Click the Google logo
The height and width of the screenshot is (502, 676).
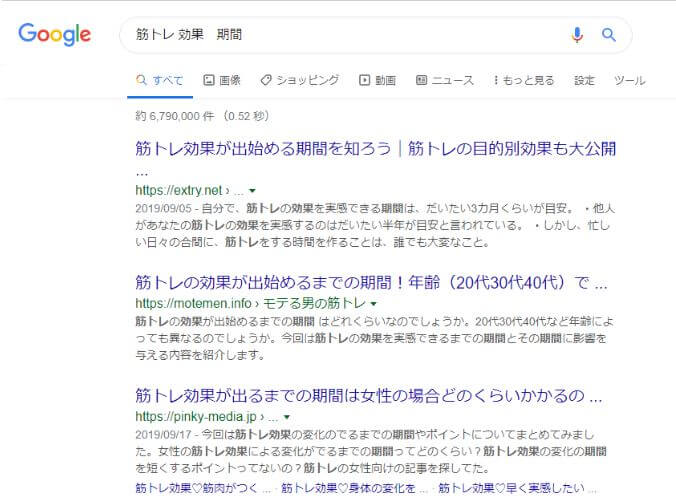54,35
